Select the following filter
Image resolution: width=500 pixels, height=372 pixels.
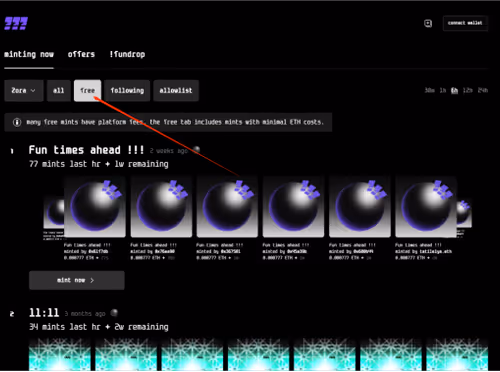pos(127,90)
